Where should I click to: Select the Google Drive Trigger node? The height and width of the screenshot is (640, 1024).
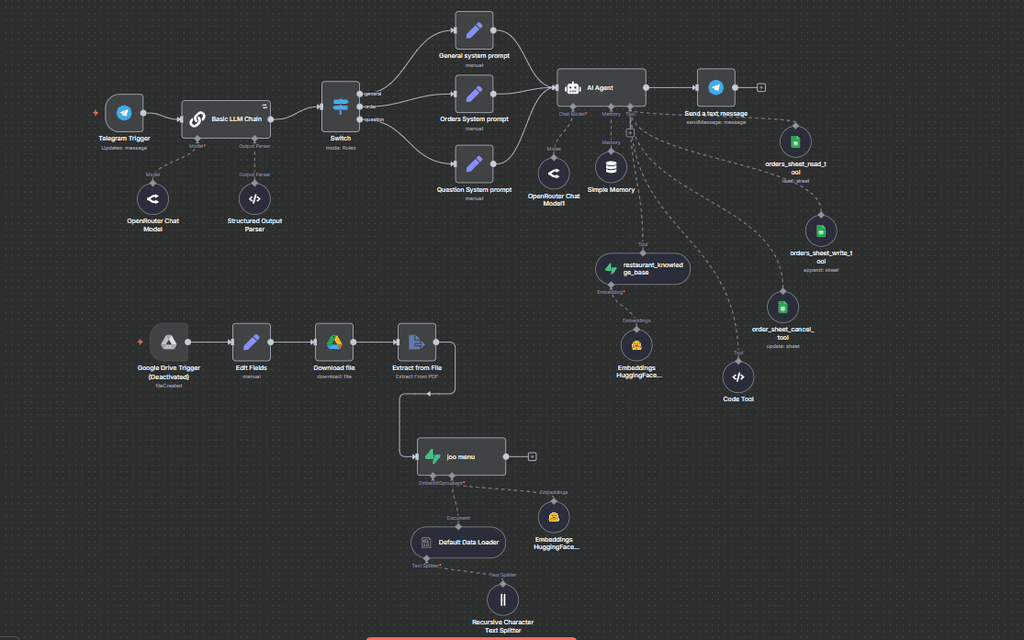click(x=168, y=342)
